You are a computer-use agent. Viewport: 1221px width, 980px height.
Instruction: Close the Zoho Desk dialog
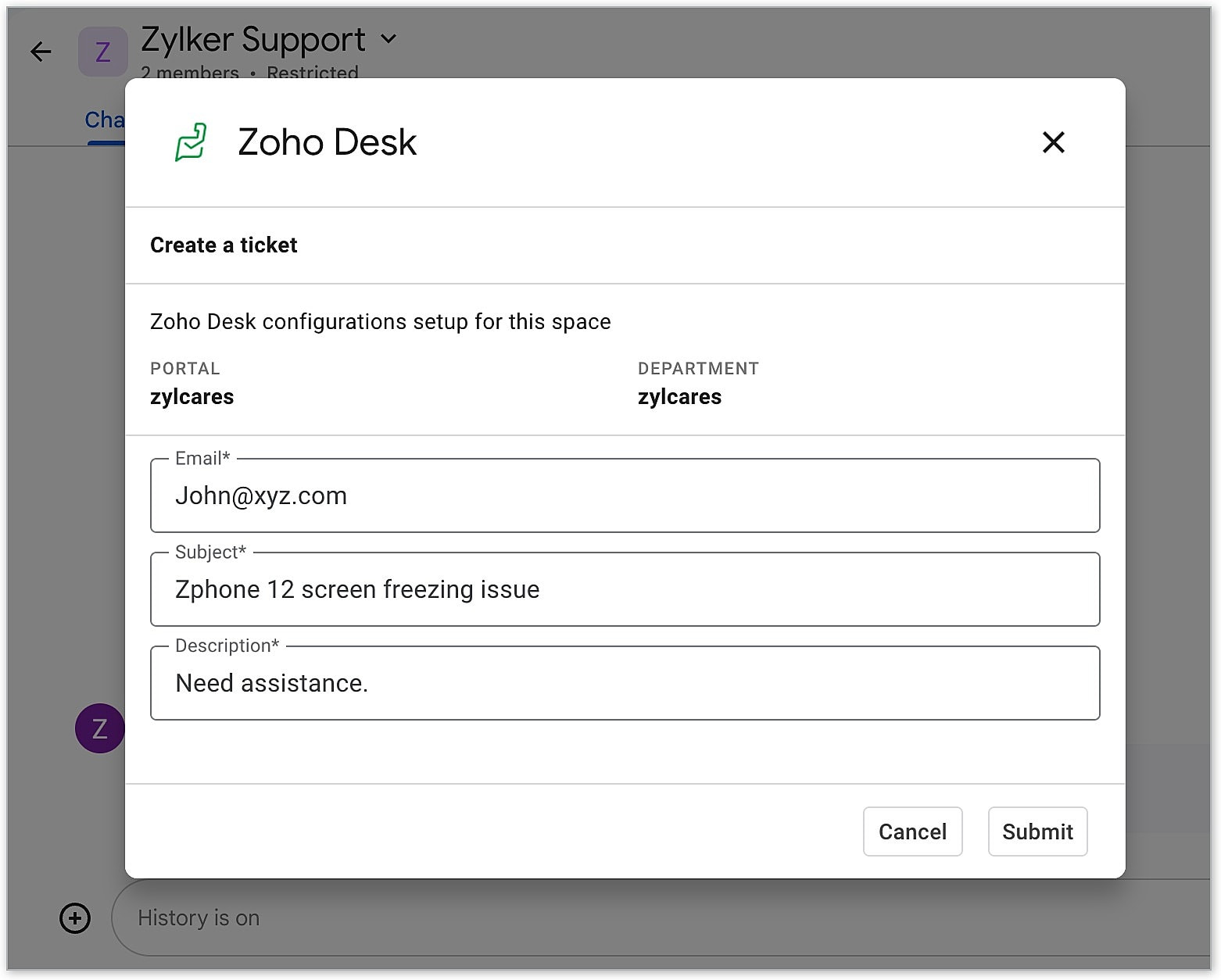point(1053,142)
